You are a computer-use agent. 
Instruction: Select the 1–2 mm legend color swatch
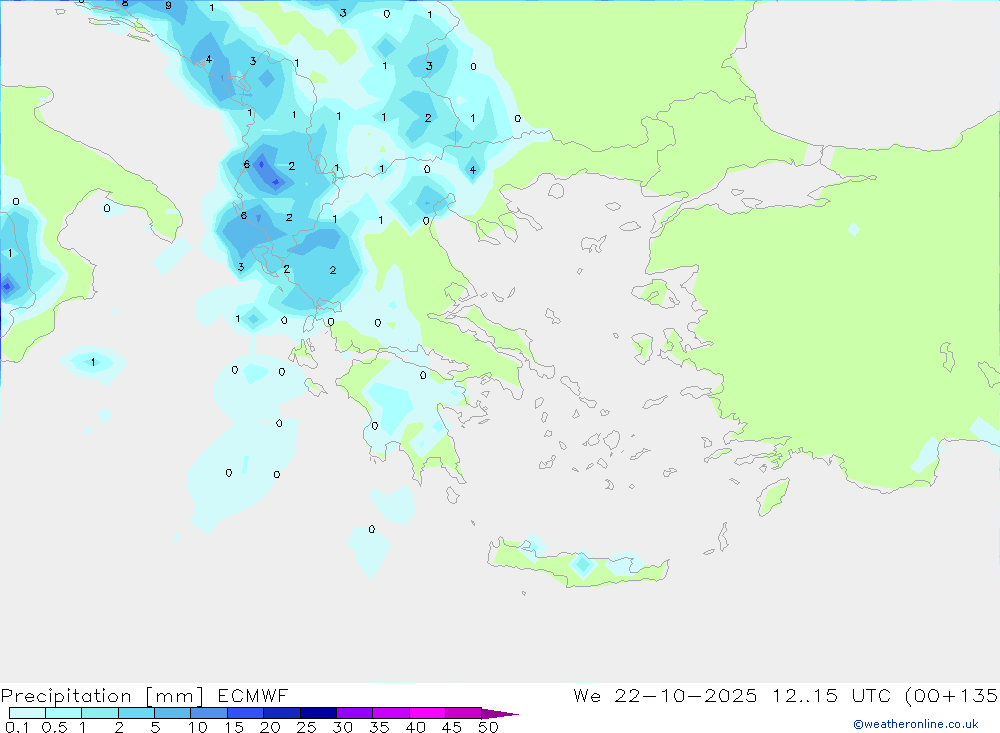click(100, 713)
